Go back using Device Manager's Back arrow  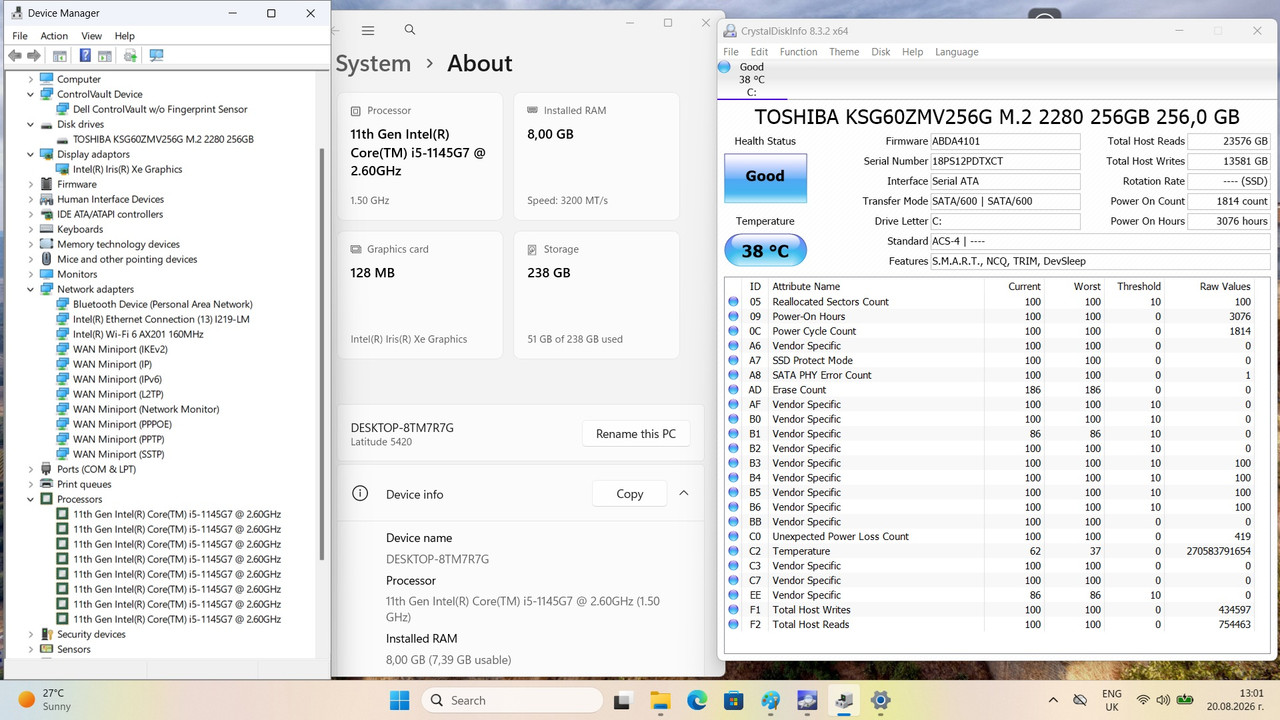point(15,56)
